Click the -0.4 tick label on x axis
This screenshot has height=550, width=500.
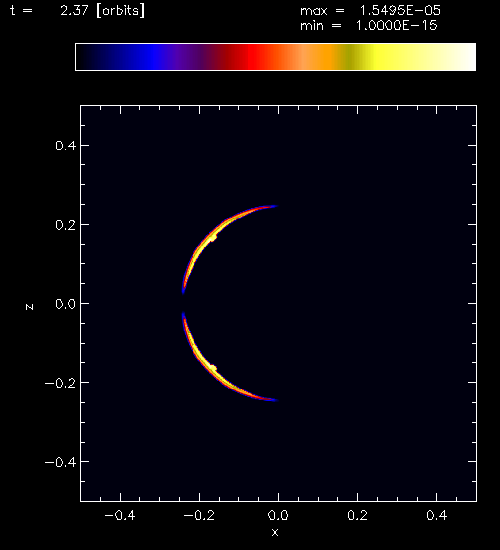click(120, 515)
